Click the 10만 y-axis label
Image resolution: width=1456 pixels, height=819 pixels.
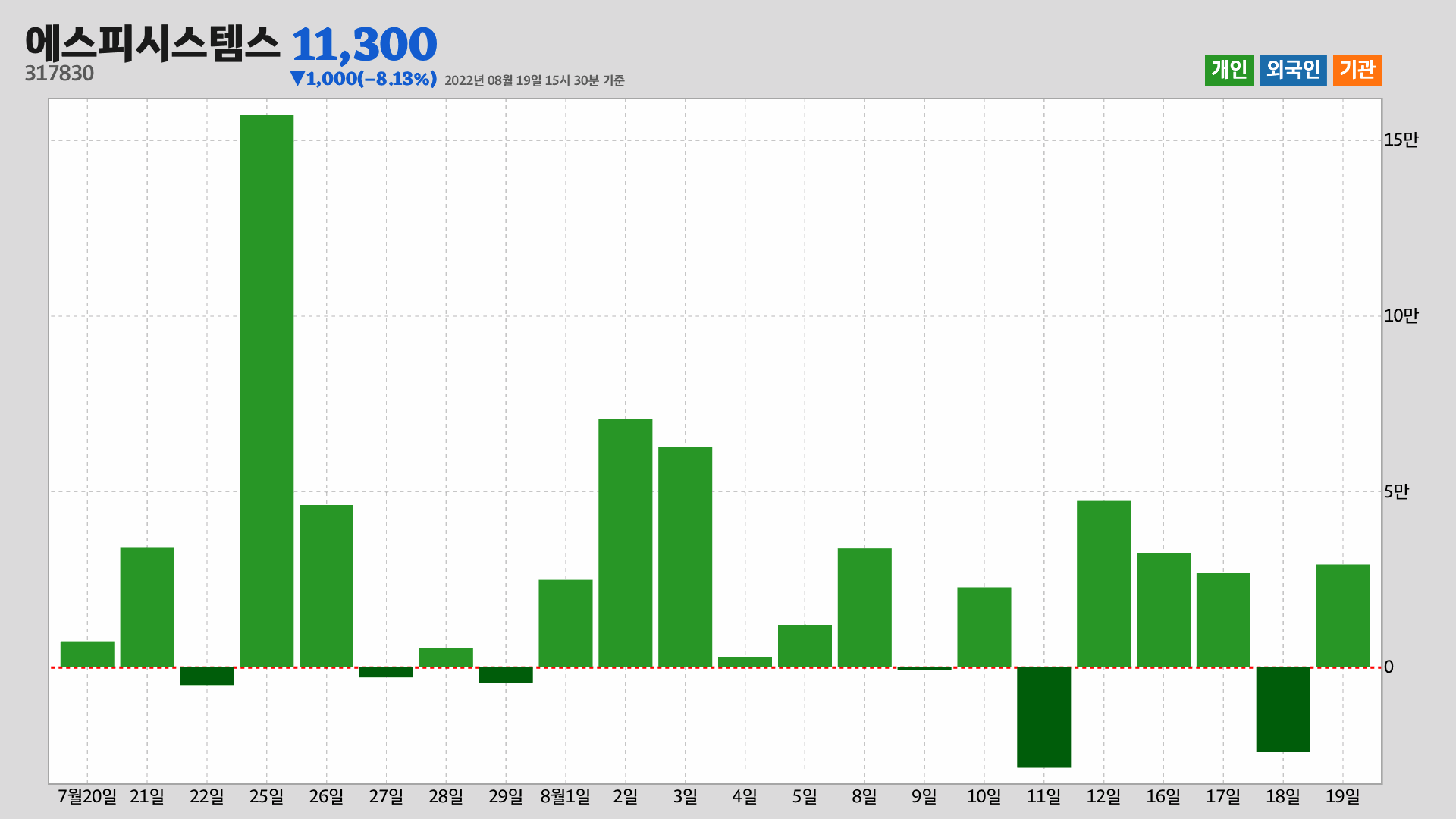(x=1401, y=316)
